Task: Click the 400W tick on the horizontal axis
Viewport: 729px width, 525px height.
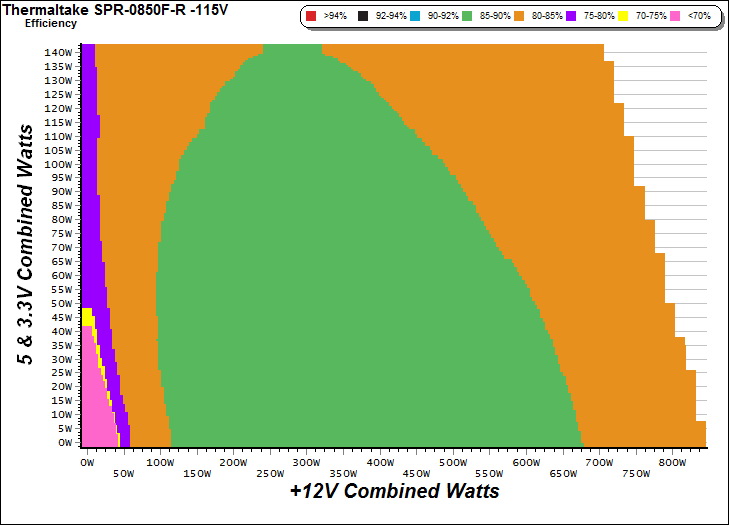Action: [379, 463]
